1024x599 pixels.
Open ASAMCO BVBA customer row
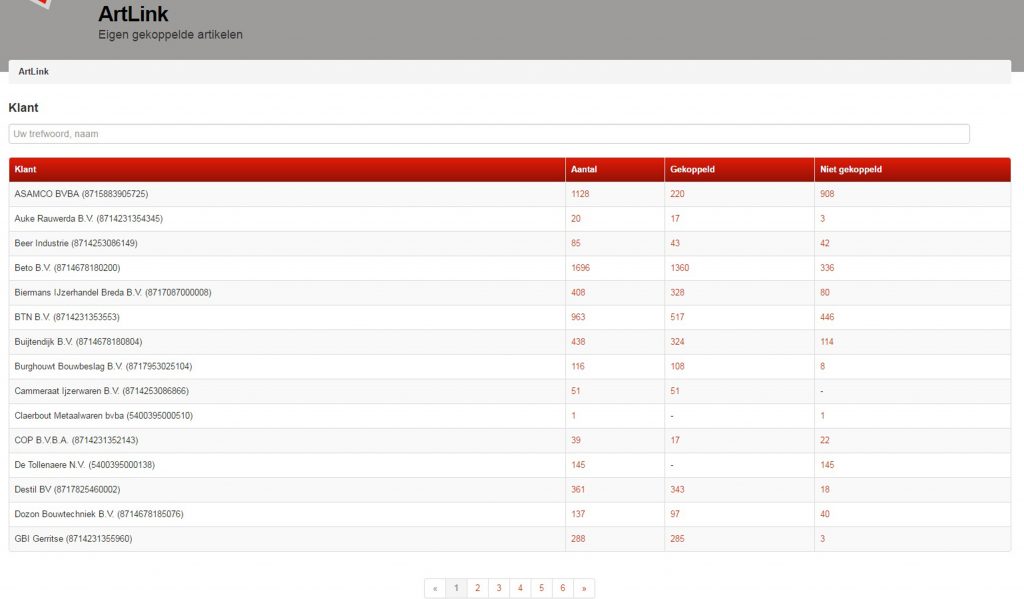[x=81, y=194]
